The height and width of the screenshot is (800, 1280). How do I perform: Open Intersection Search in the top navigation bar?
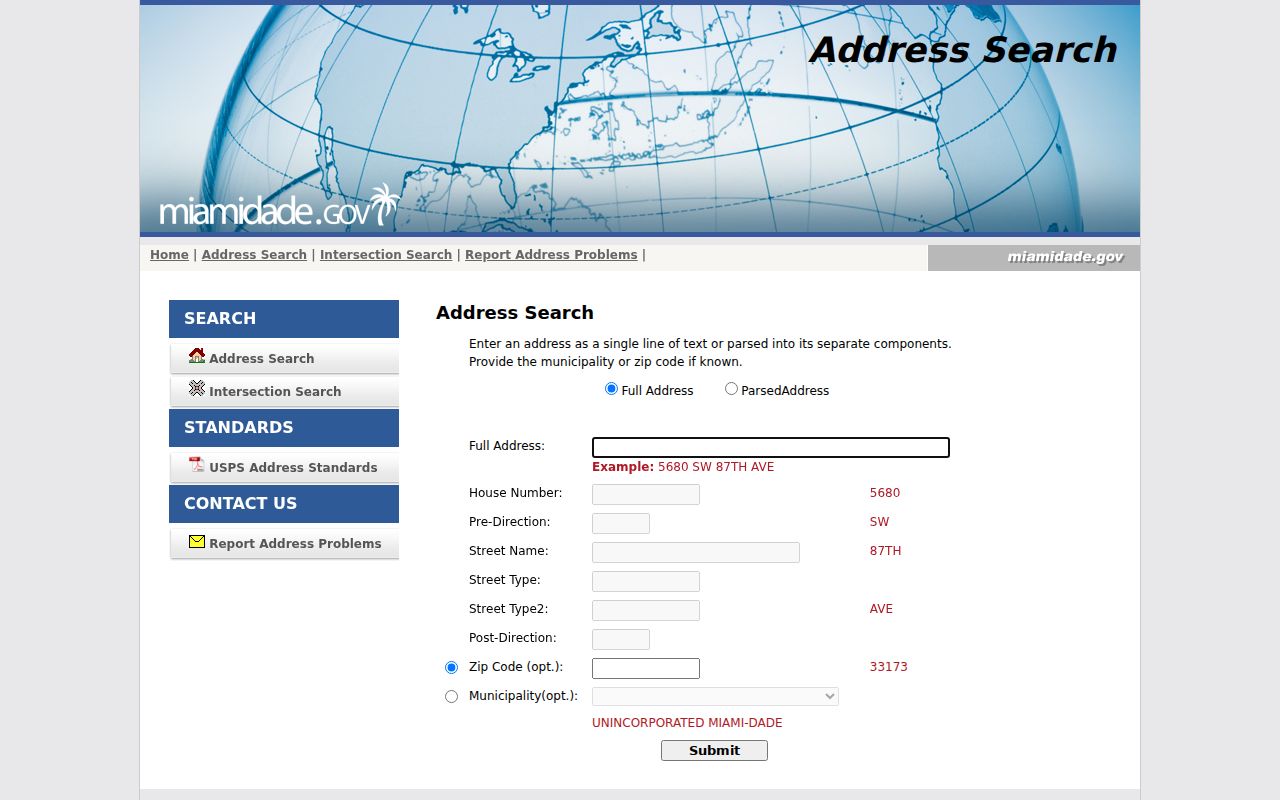(386, 255)
